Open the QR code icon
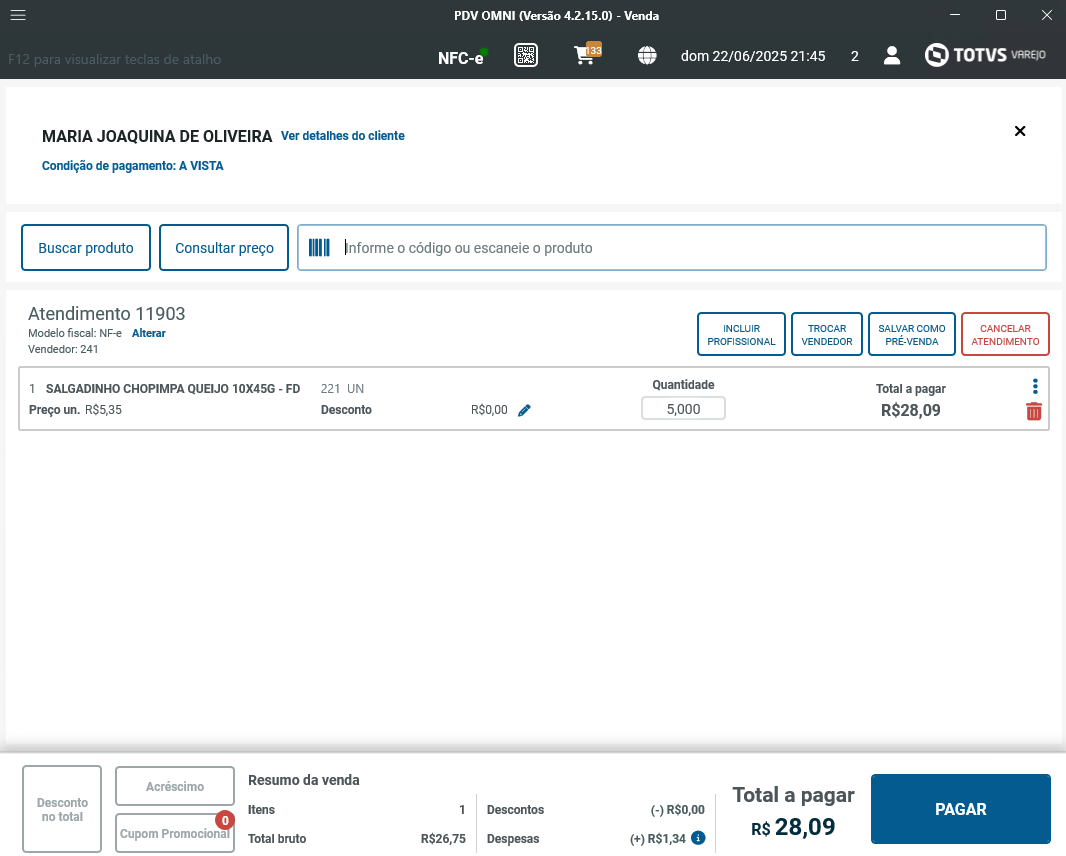 pyautogui.click(x=526, y=55)
